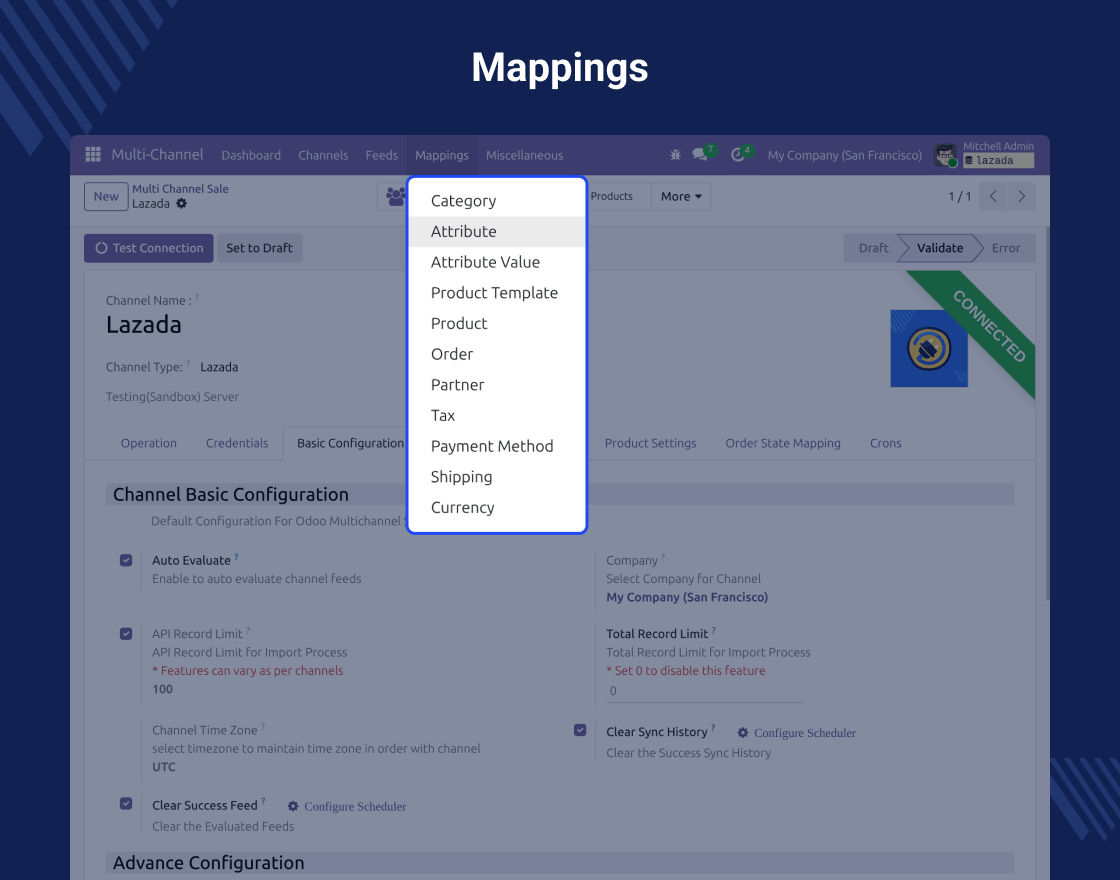Switch to Crons tab
Image resolution: width=1120 pixels, height=880 pixels.
(885, 443)
